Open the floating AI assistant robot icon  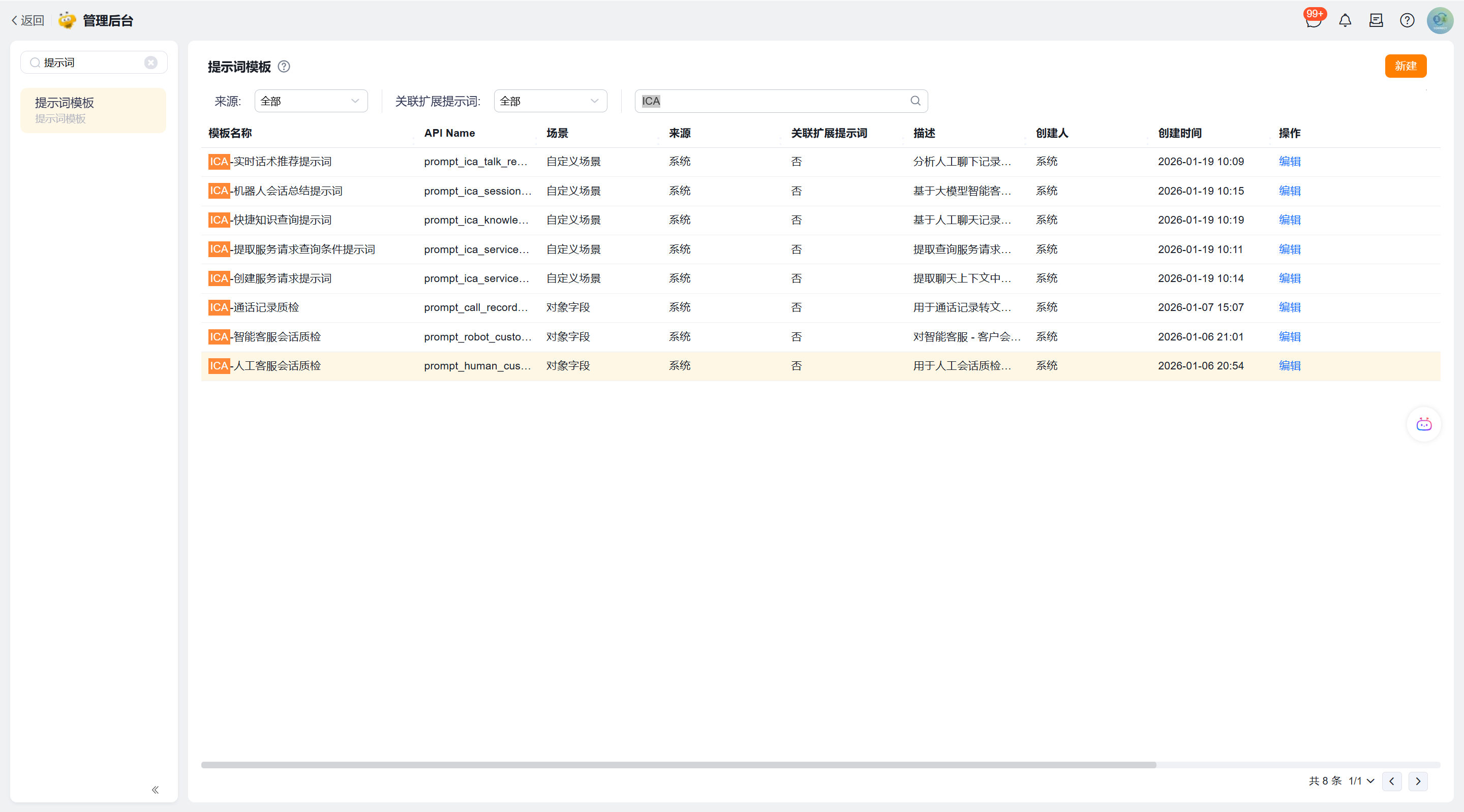coord(1424,424)
